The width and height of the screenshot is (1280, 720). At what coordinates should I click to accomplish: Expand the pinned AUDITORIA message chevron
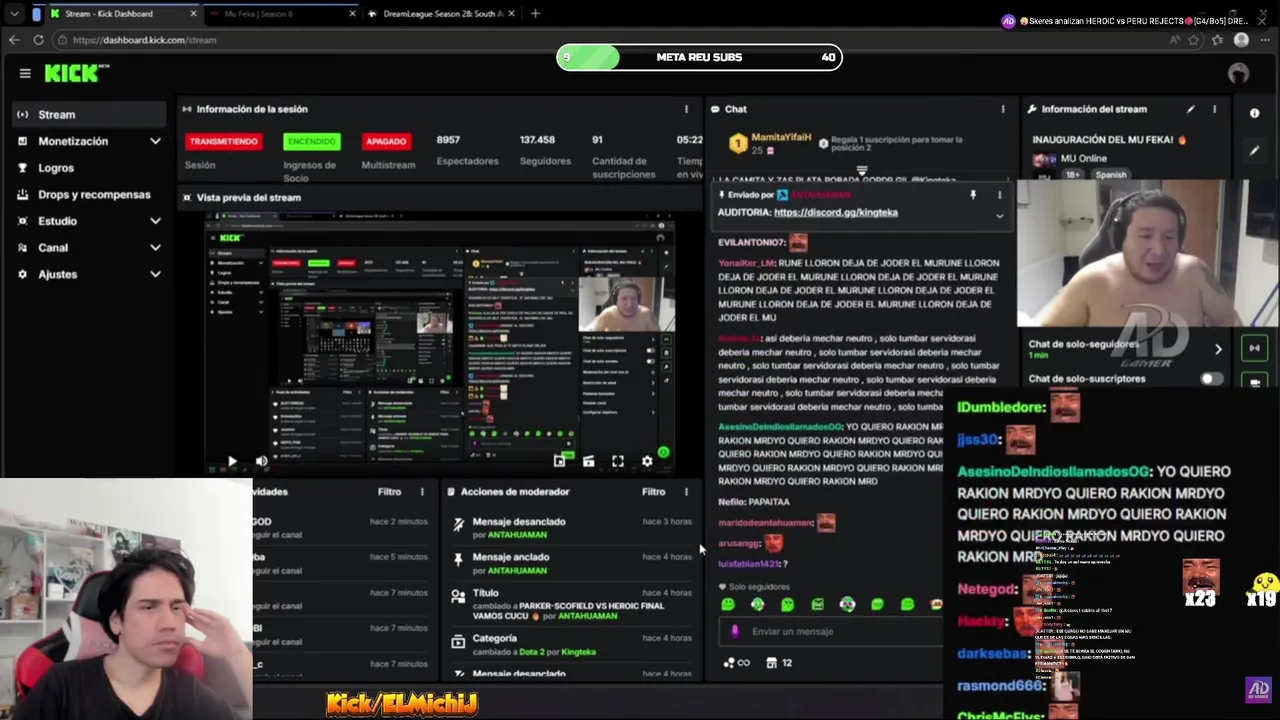click(x=999, y=215)
